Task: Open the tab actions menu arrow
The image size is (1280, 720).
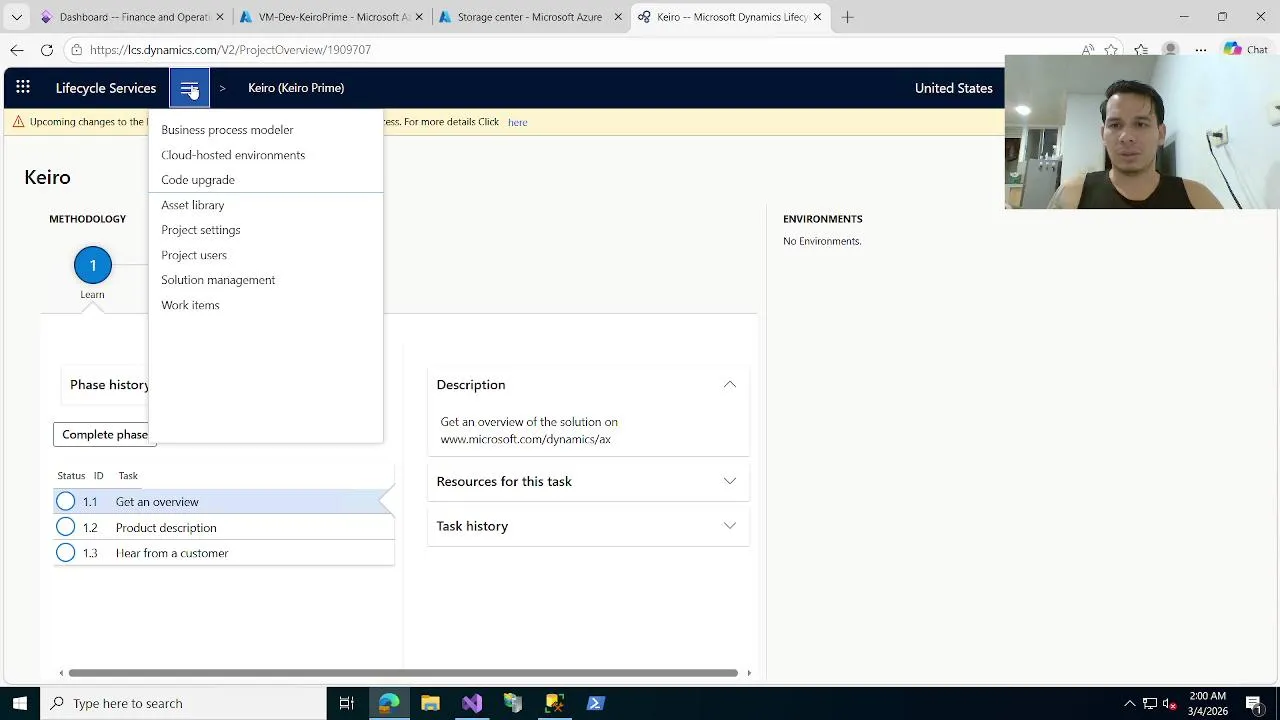Action: [16, 17]
